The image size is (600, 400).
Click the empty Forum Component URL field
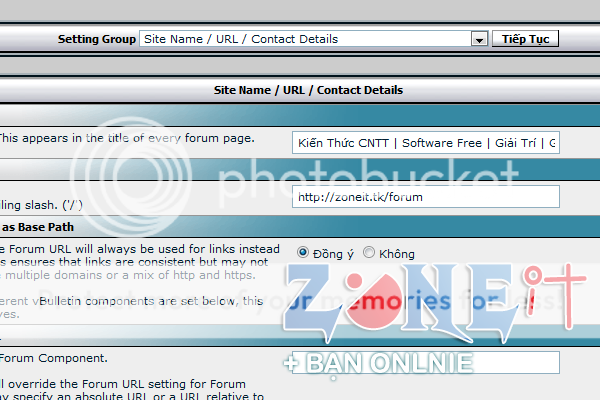(x=426, y=362)
